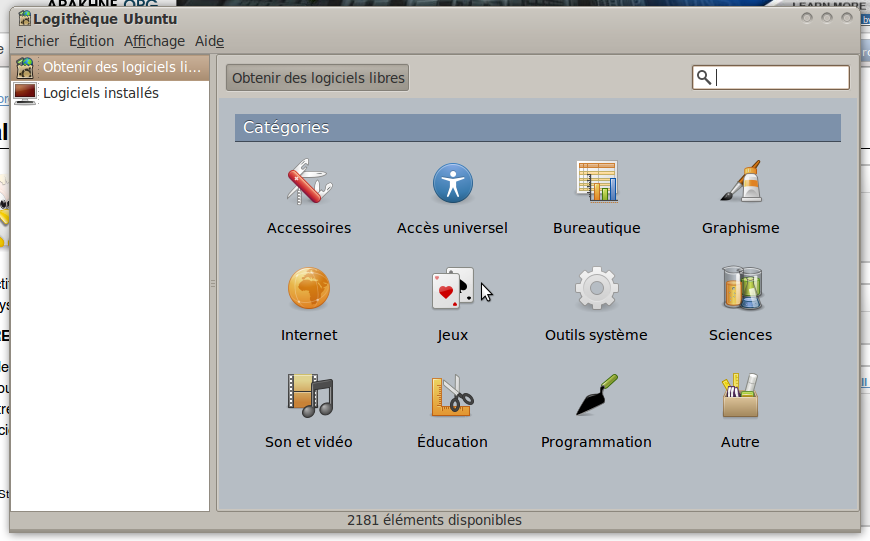Click the Graphisme label
The image size is (870, 541).
(741, 228)
